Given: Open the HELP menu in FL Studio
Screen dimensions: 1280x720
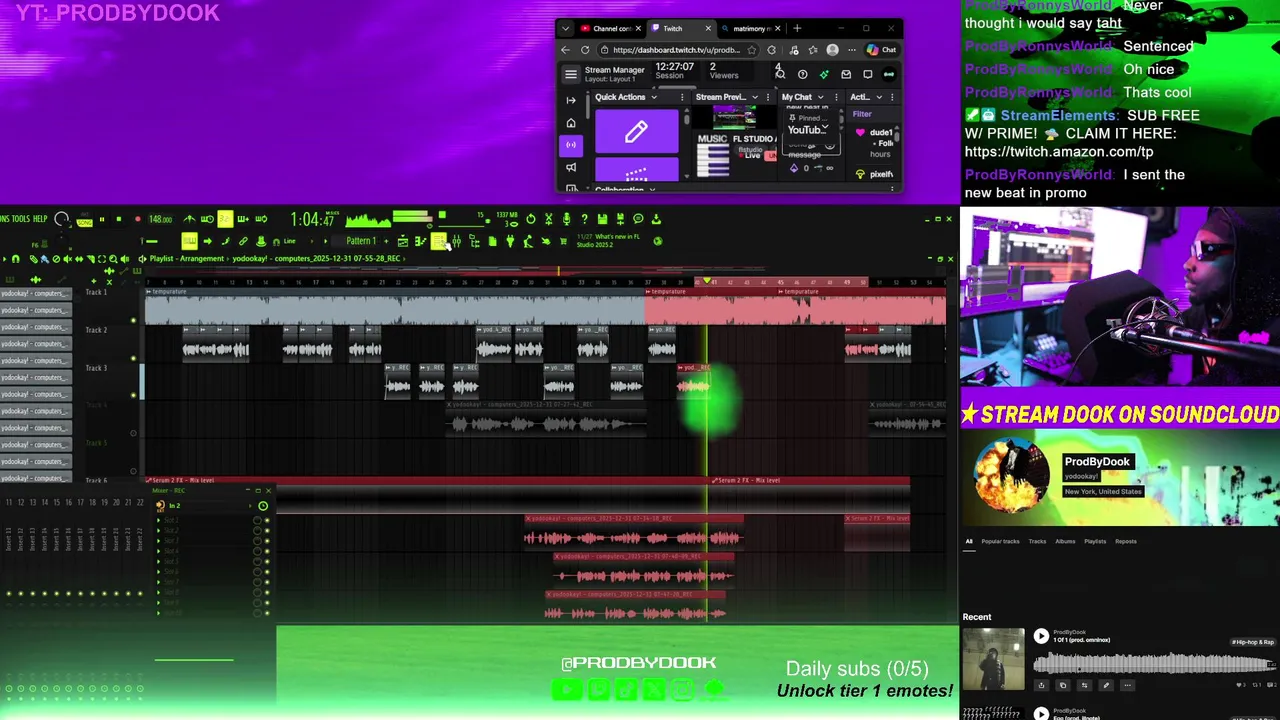Looking at the screenshot, I should pos(40,219).
